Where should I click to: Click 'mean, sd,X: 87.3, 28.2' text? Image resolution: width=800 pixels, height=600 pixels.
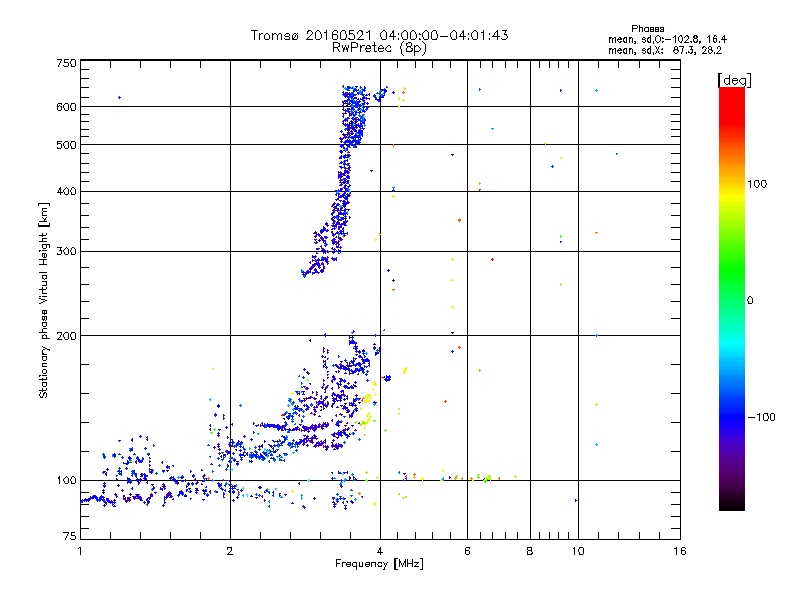tap(665, 50)
